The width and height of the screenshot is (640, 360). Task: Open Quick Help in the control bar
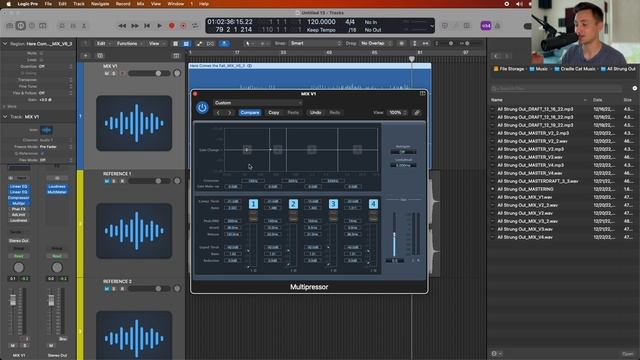32,26
